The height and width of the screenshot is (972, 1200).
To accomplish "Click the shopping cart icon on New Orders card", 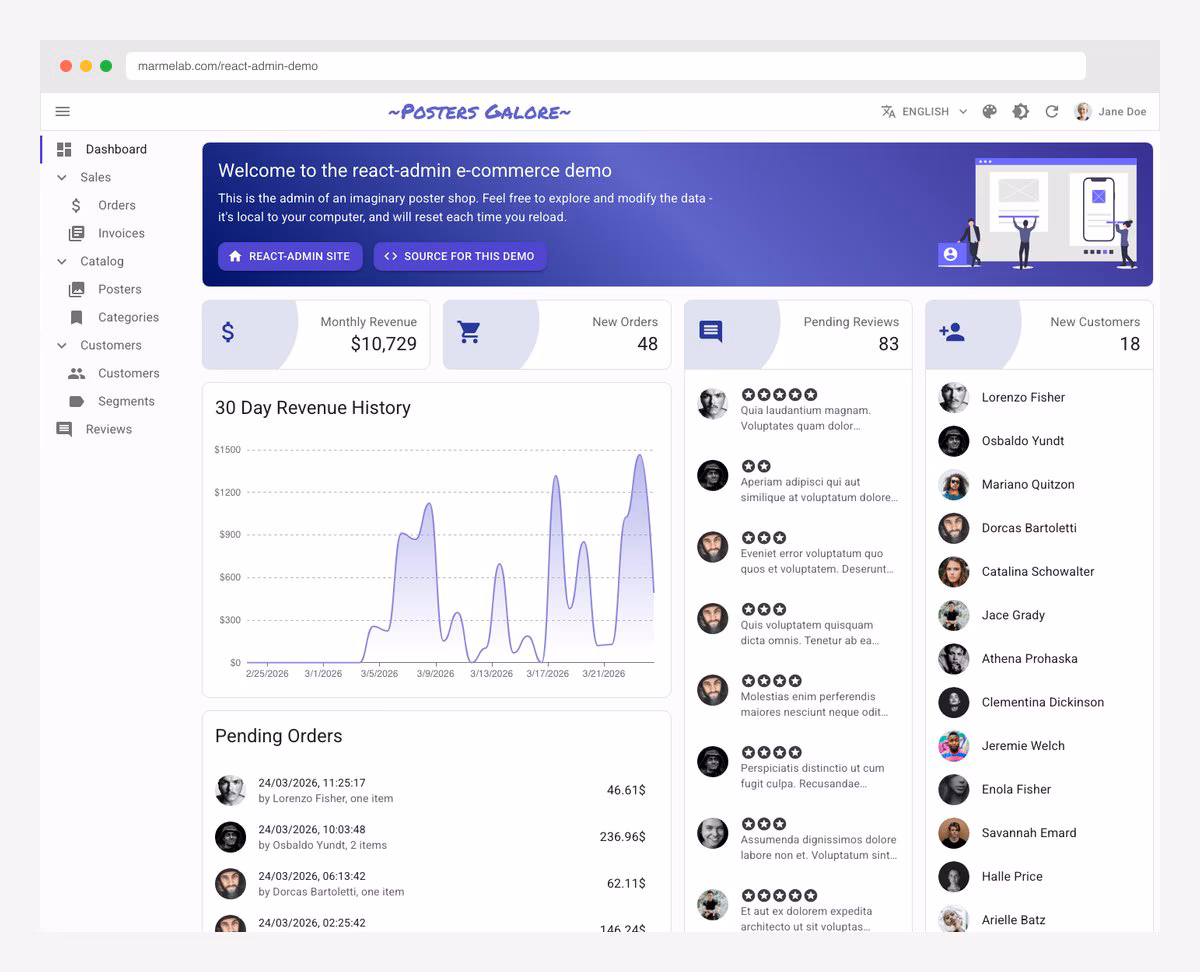I will pyautogui.click(x=470, y=333).
